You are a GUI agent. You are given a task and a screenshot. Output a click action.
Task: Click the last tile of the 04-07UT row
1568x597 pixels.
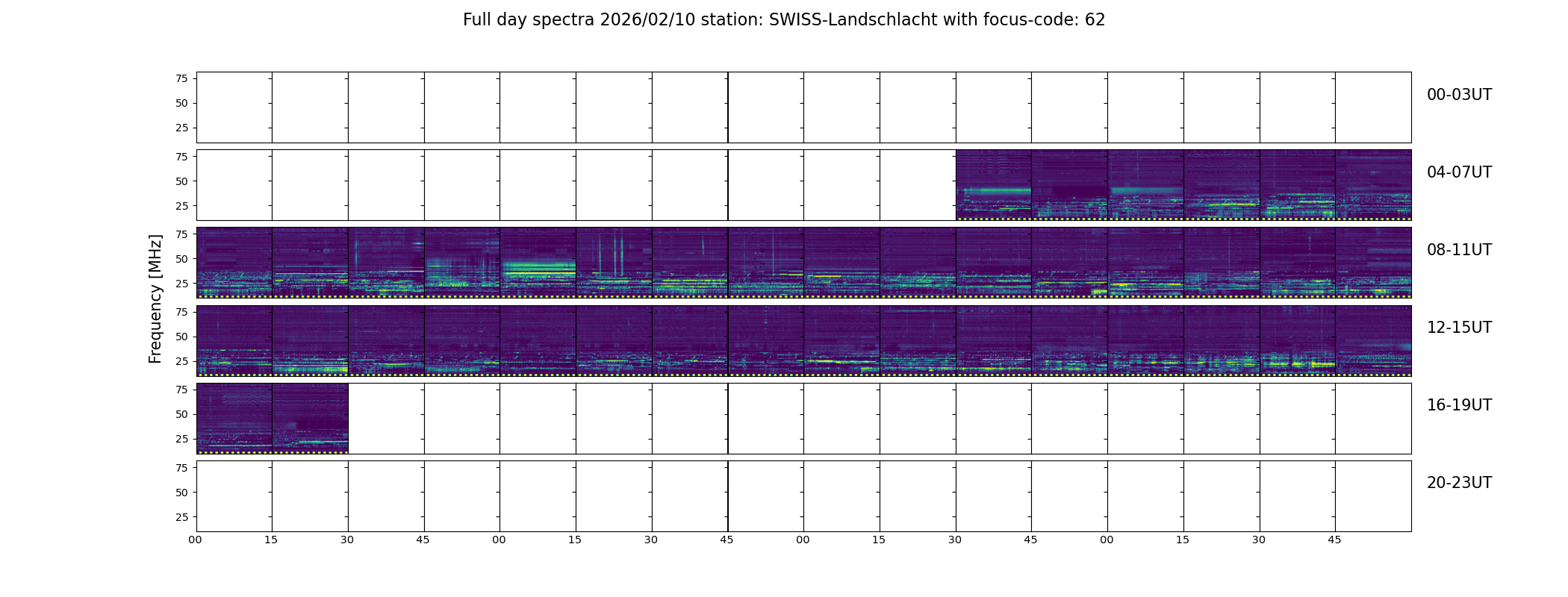1373,184
